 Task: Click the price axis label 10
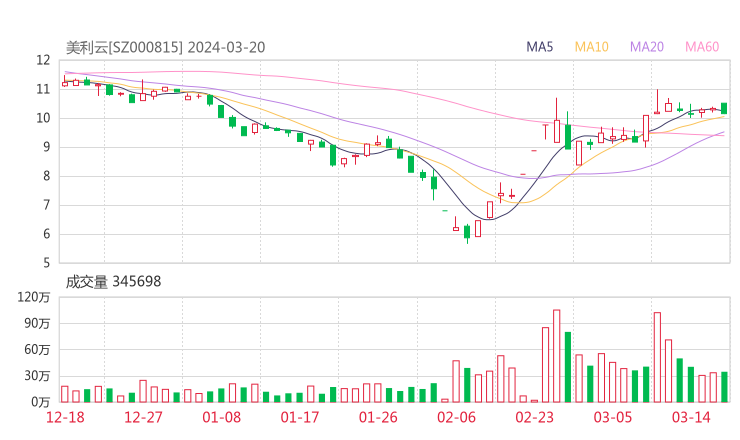pyautogui.click(x=43, y=118)
